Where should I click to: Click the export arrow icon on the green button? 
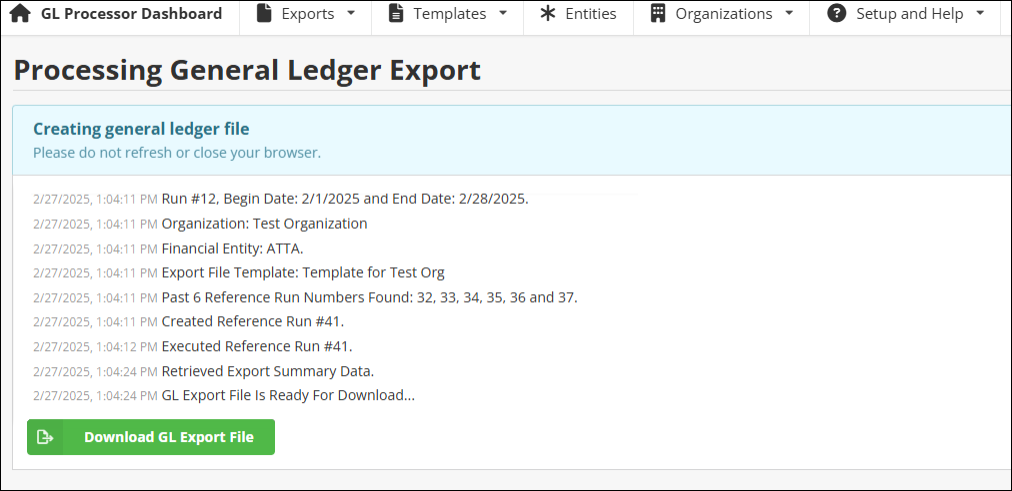point(45,437)
